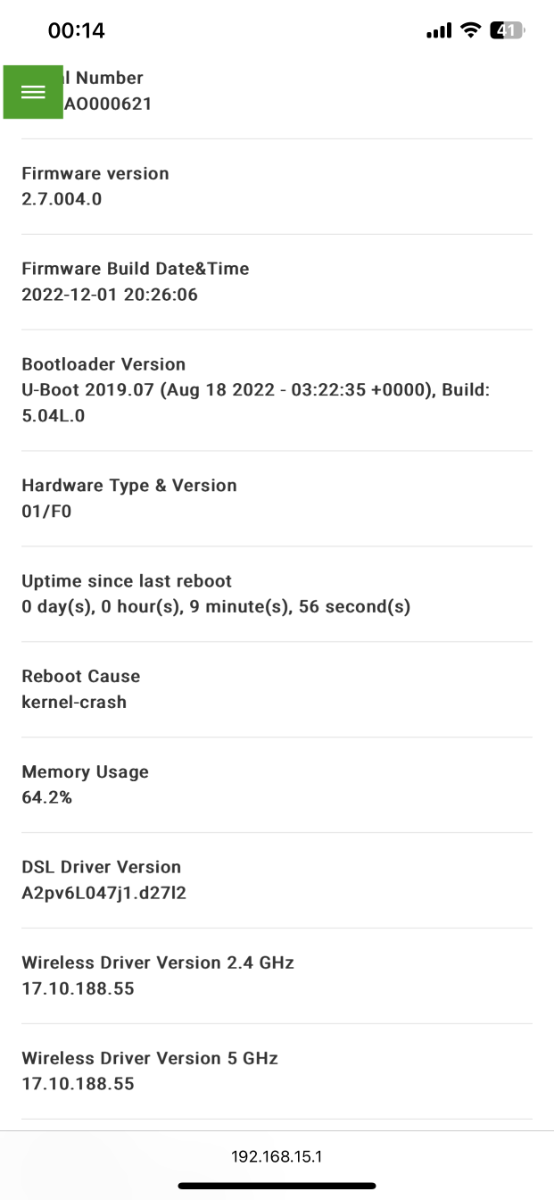Tap the Hardware Type & Version value 01/F0
Screen dimensions: 554x1200
point(46,512)
